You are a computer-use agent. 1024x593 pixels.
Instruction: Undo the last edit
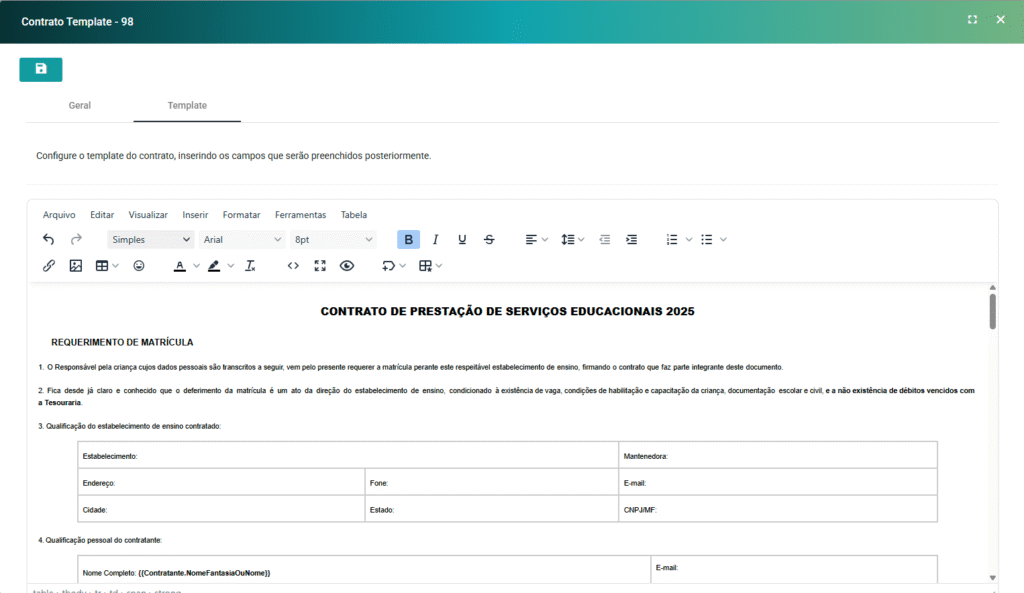(x=48, y=239)
